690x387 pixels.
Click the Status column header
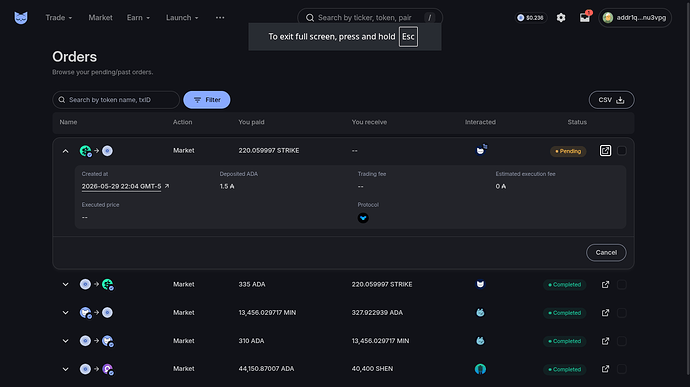577,122
